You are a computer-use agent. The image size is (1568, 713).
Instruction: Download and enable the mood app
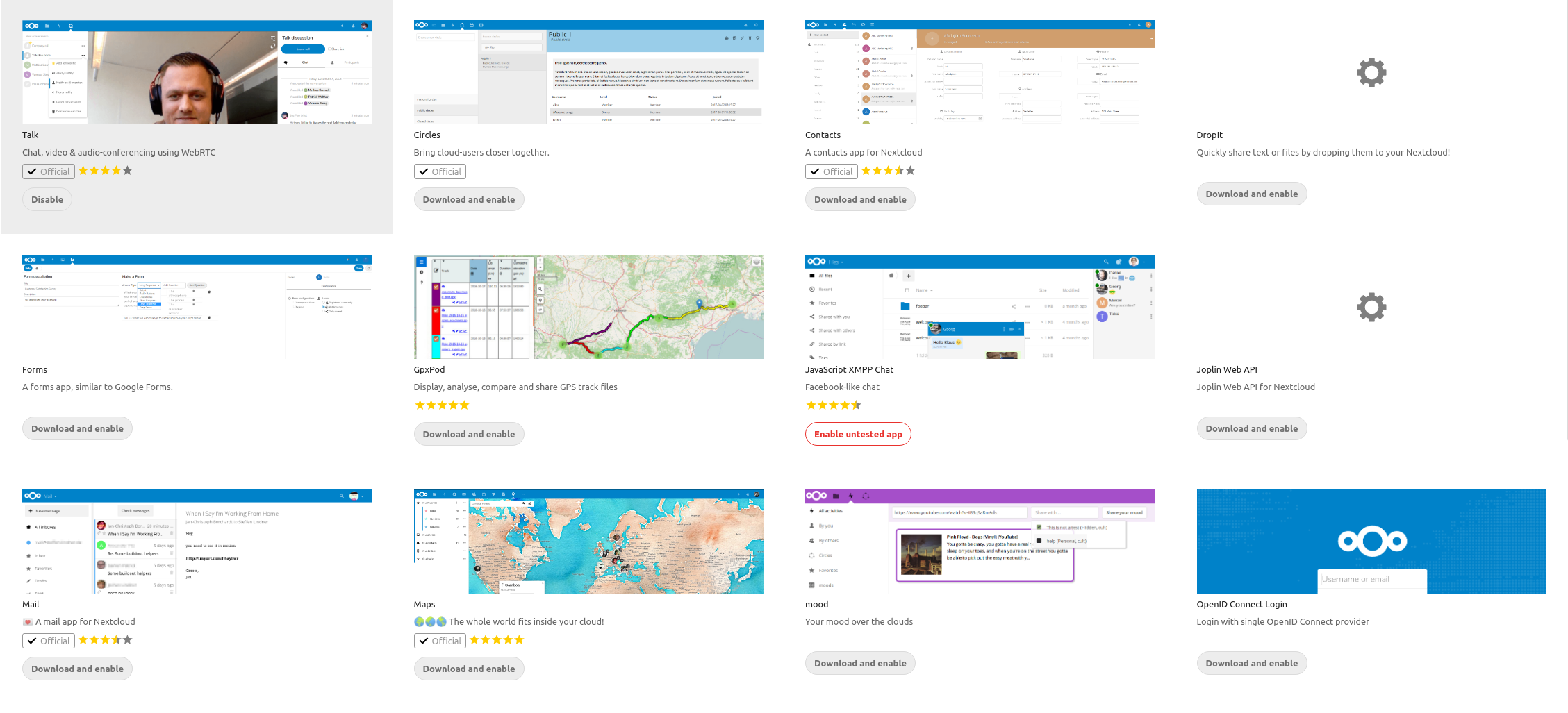tap(860, 663)
